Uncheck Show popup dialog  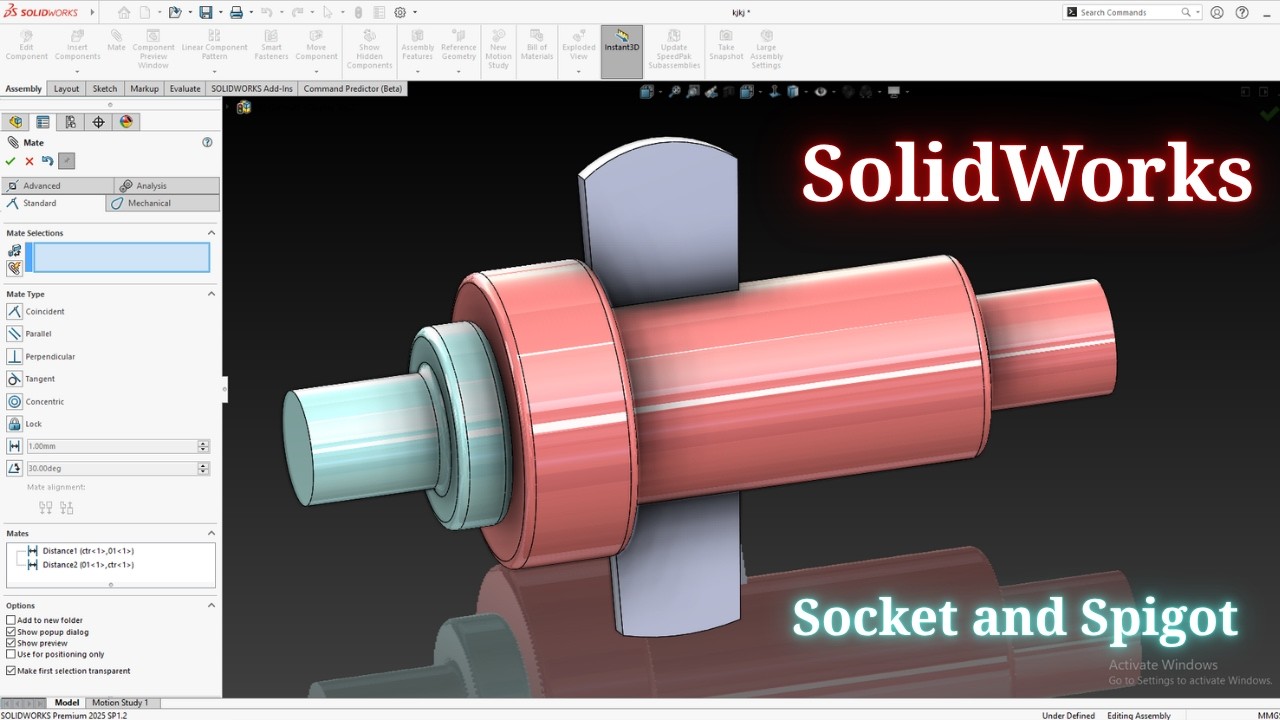[x=11, y=632]
